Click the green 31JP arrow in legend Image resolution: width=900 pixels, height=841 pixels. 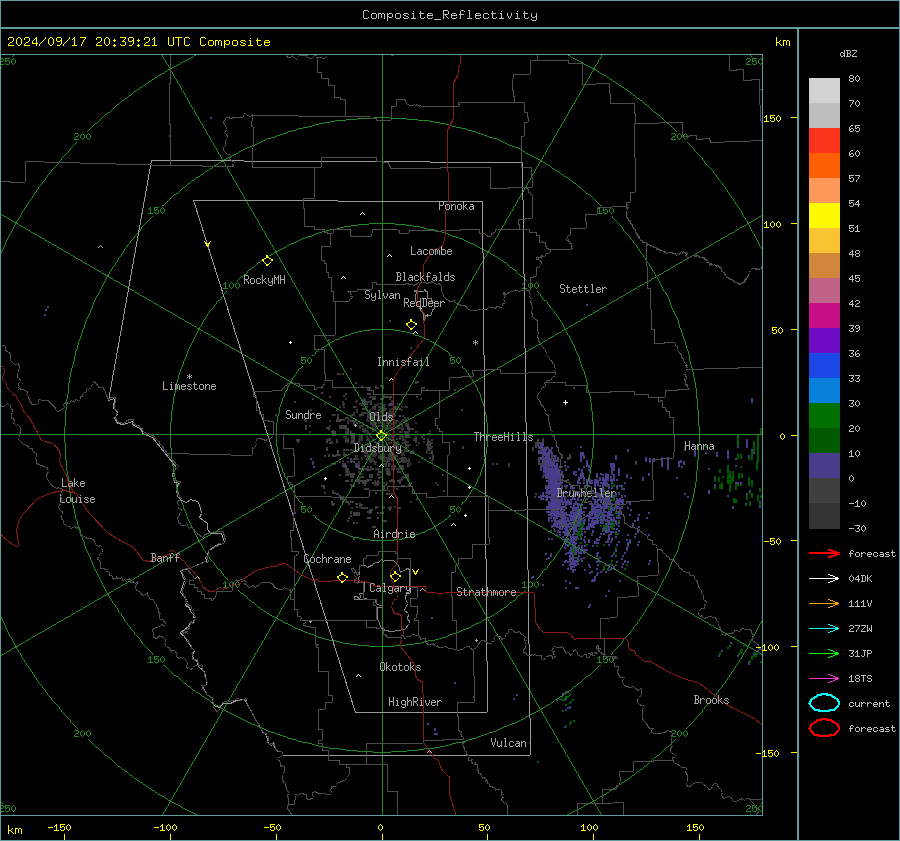(x=824, y=653)
